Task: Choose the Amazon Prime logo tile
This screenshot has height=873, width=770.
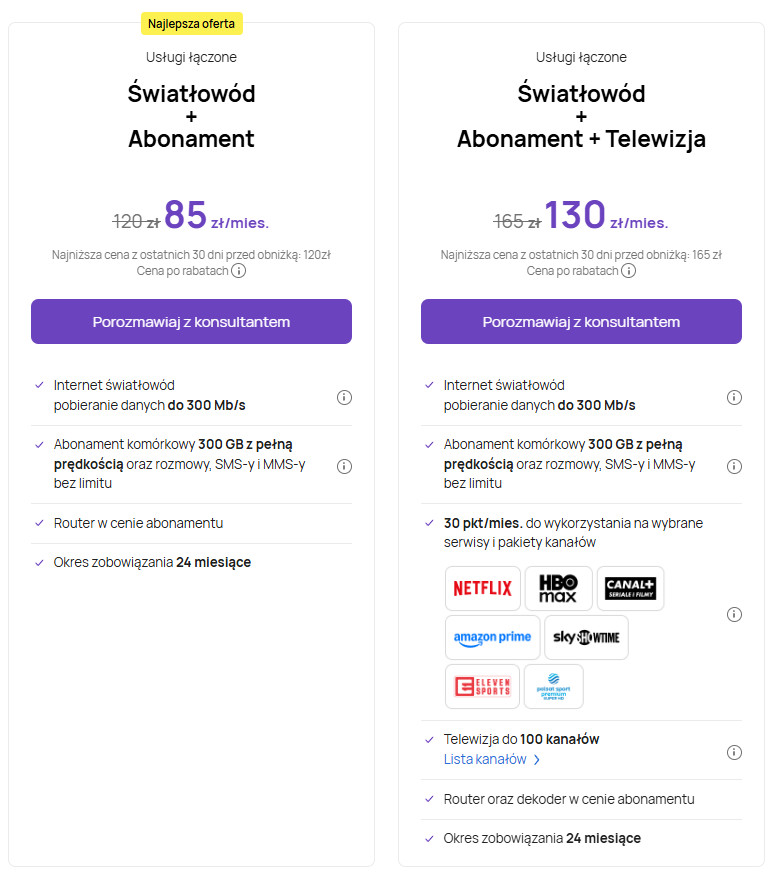Action: (x=492, y=637)
